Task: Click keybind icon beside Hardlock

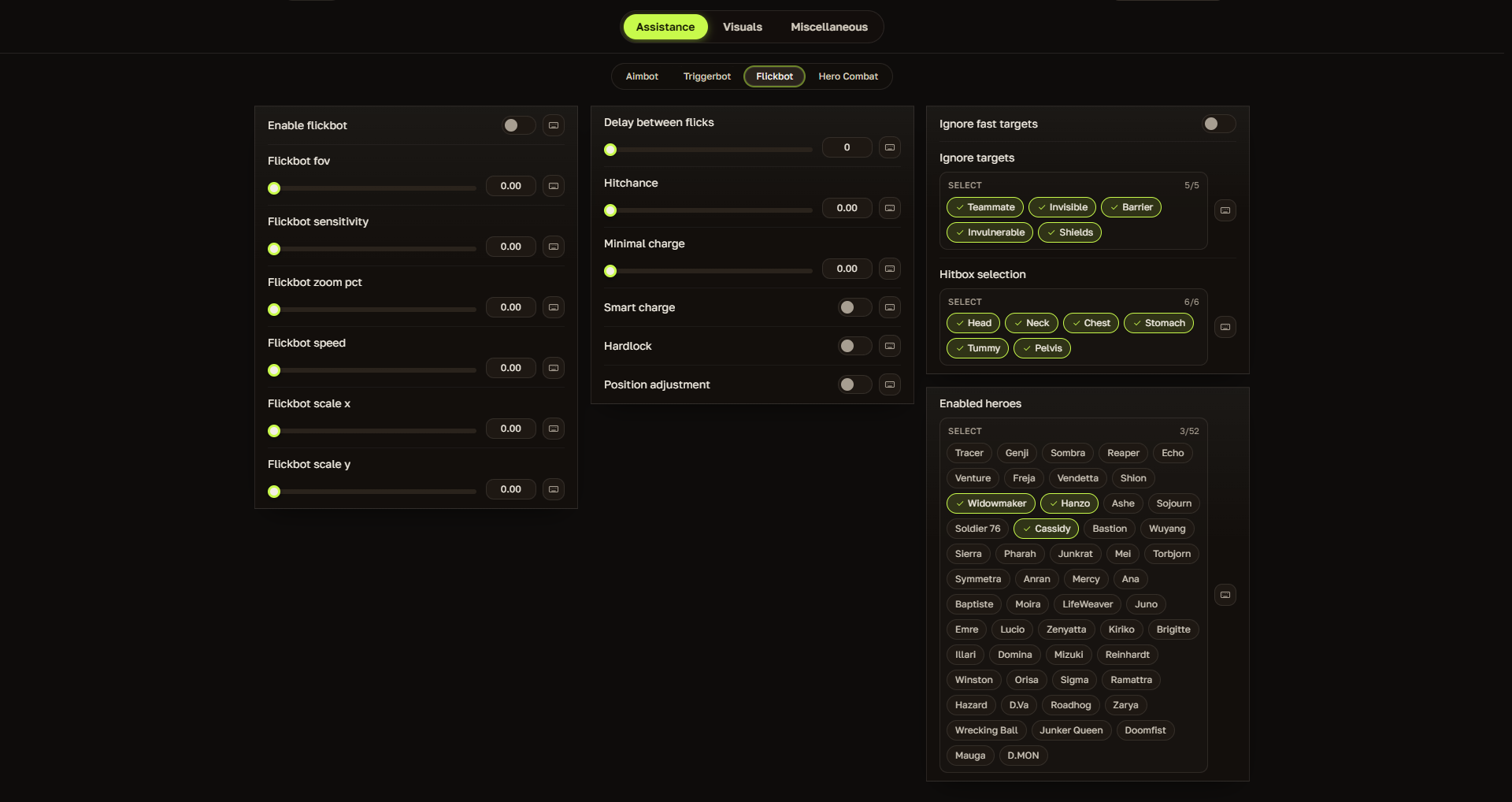Action: coord(890,346)
